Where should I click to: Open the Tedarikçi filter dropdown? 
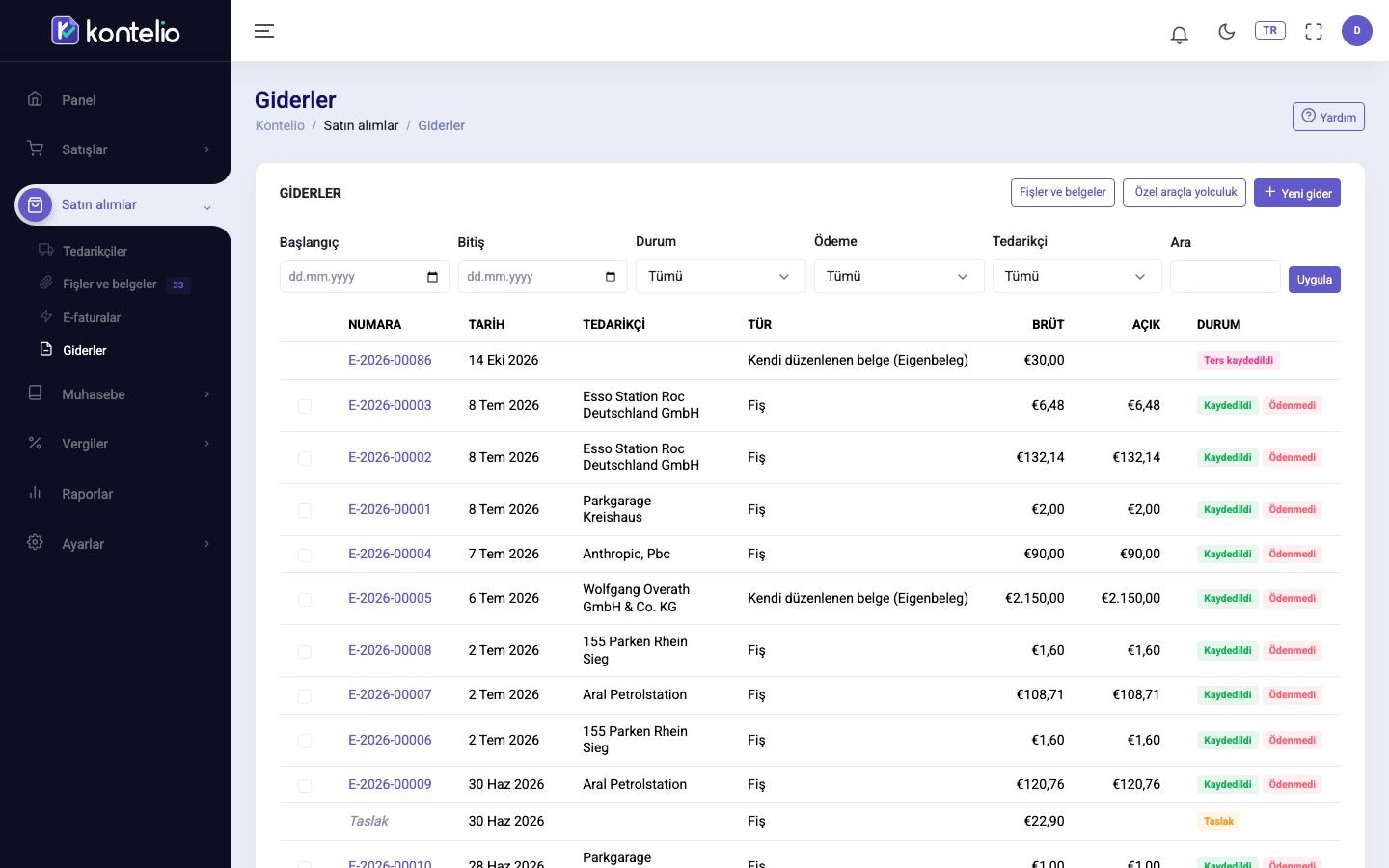(x=1076, y=277)
